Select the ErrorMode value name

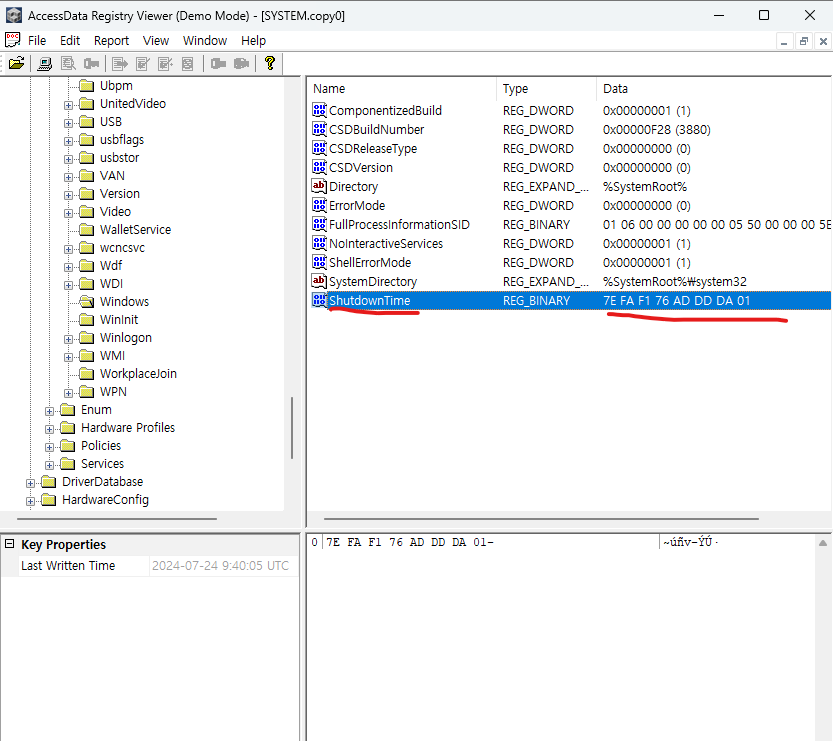356,206
